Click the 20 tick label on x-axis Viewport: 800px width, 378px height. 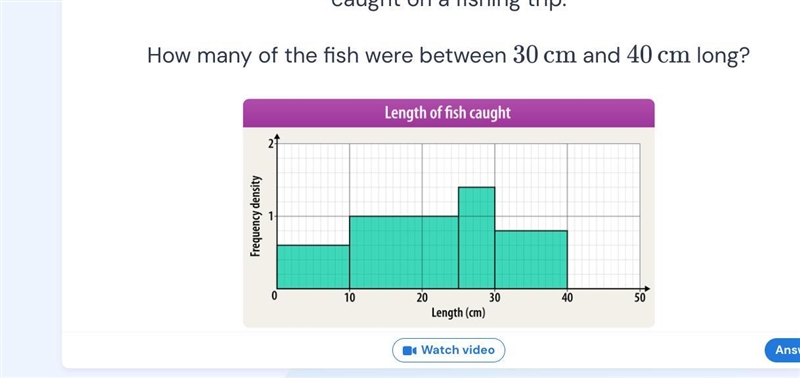tap(422, 298)
